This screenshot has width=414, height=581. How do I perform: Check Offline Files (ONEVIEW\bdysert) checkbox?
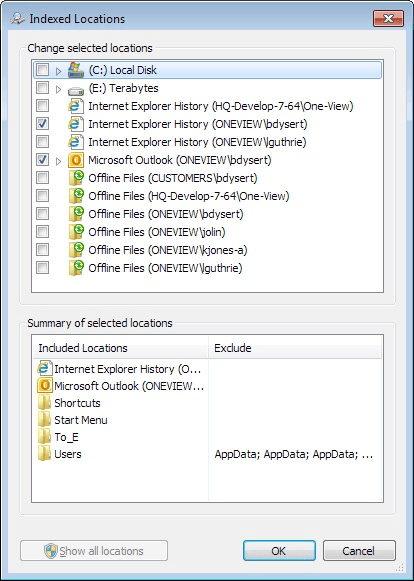pyautogui.click(x=42, y=213)
